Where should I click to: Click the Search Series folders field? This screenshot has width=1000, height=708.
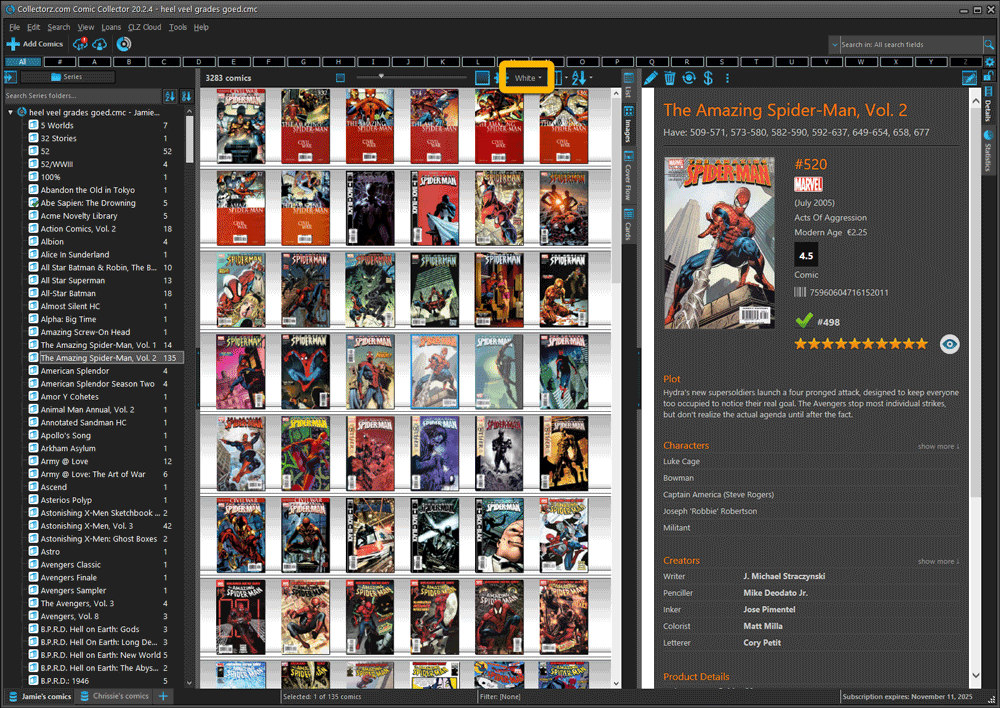82,96
